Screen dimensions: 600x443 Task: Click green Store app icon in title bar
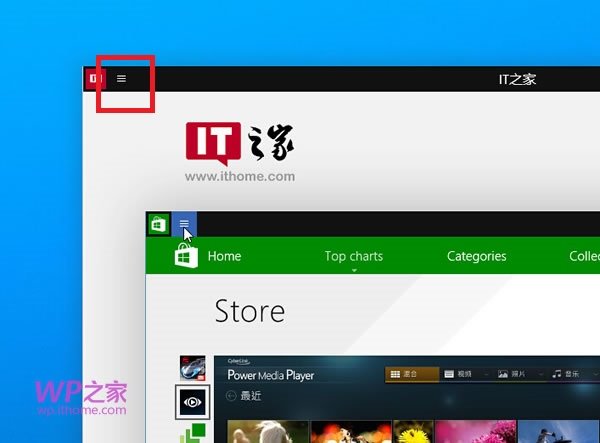pos(159,224)
